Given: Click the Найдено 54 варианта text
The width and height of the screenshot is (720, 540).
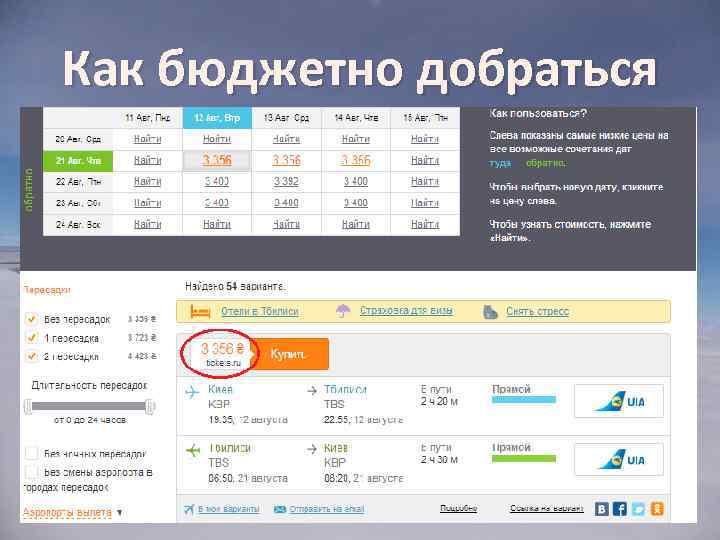Looking at the screenshot, I should point(235,287).
